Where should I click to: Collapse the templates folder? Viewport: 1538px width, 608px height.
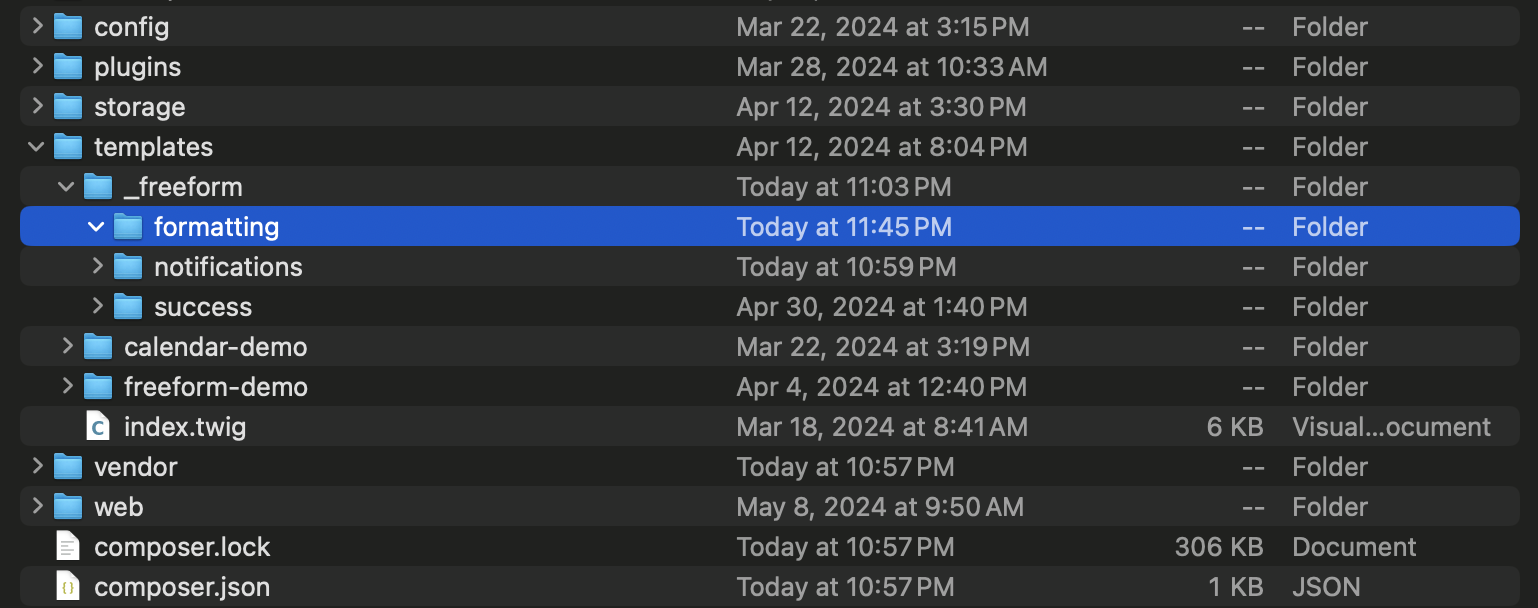tap(37, 147)
